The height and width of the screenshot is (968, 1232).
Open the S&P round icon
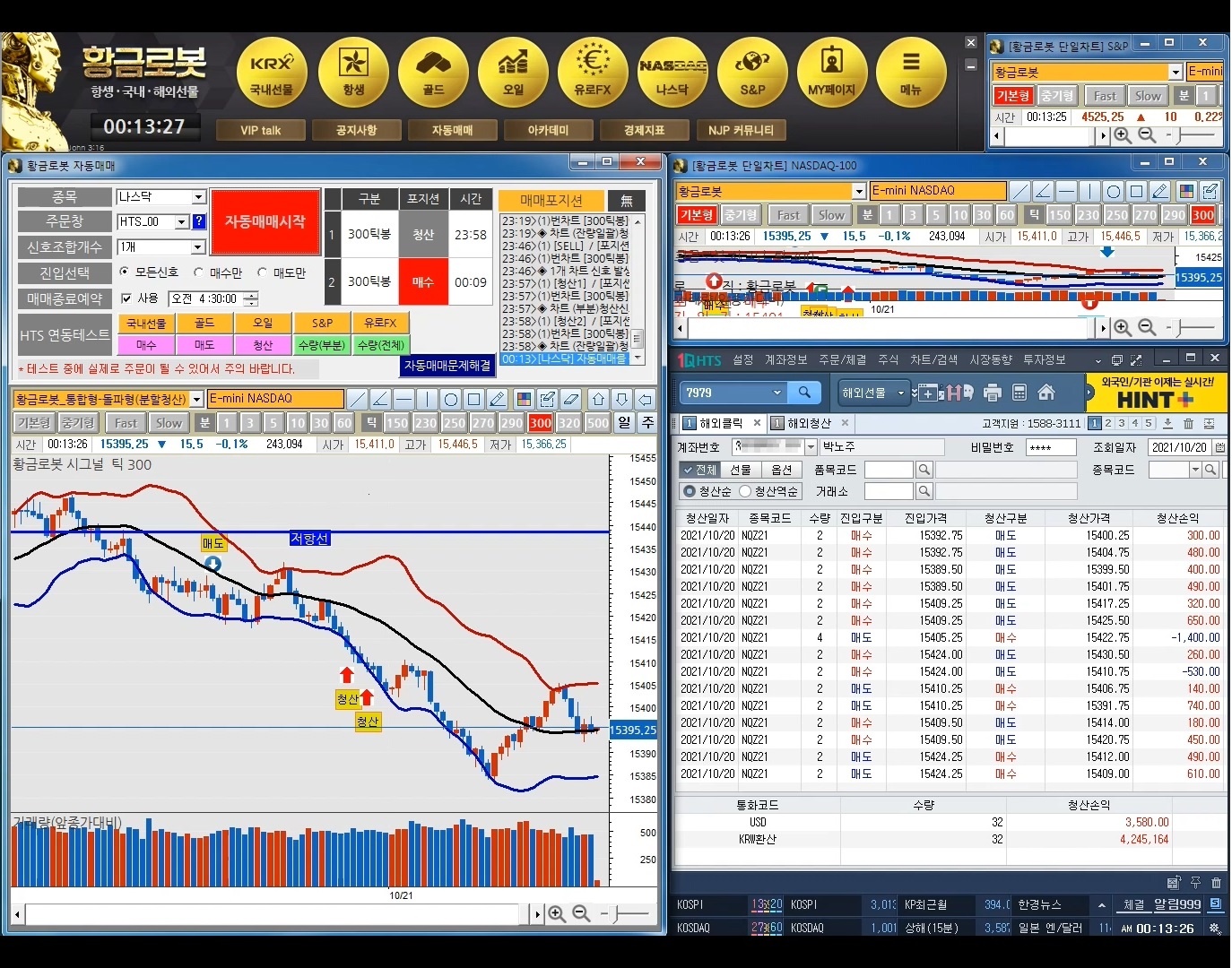click(752, 73)
